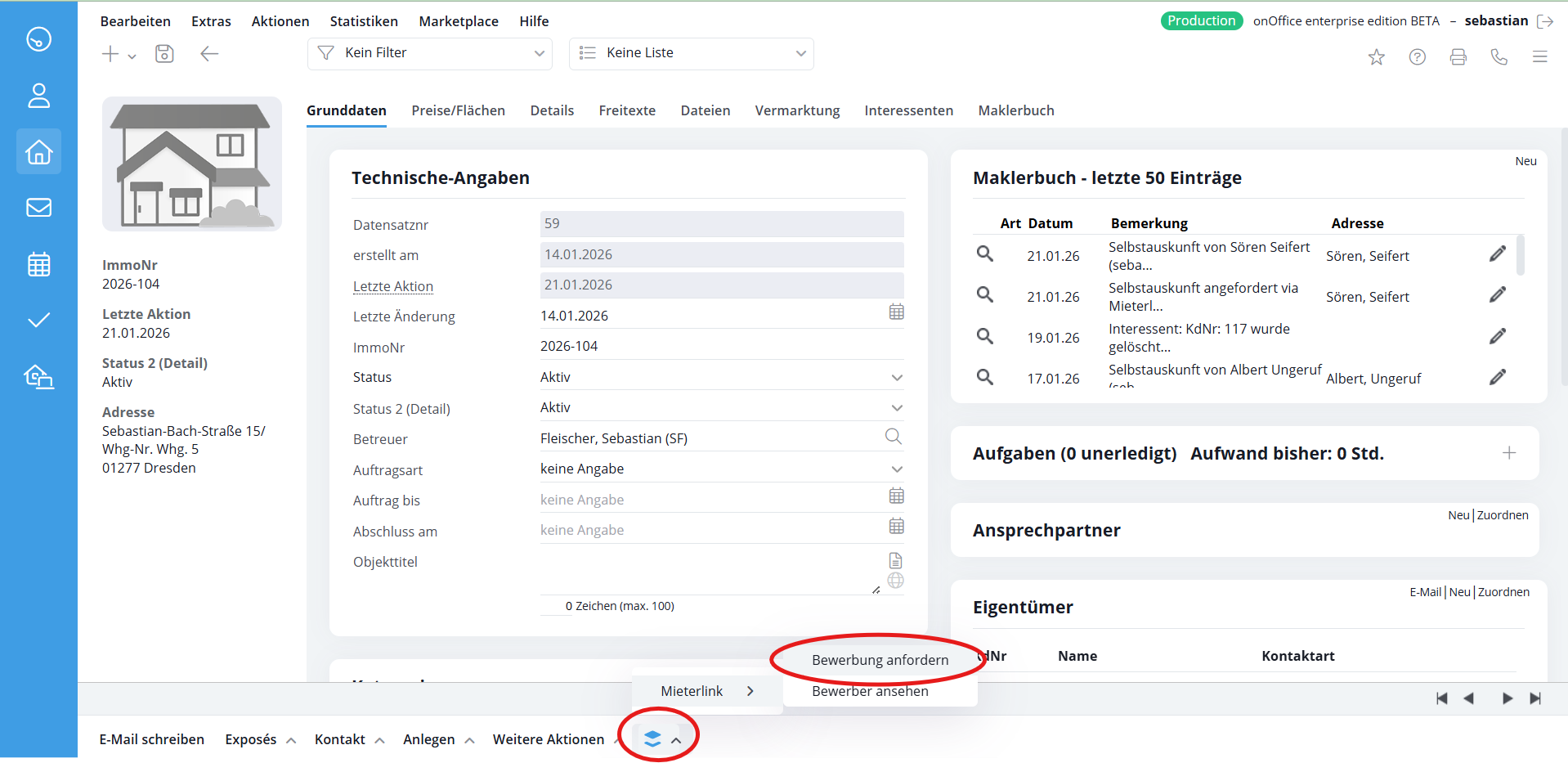Edit the first Maklerbuch entry pencil
Viewport: 1568px width, 763px height.
pos(1497,254)
